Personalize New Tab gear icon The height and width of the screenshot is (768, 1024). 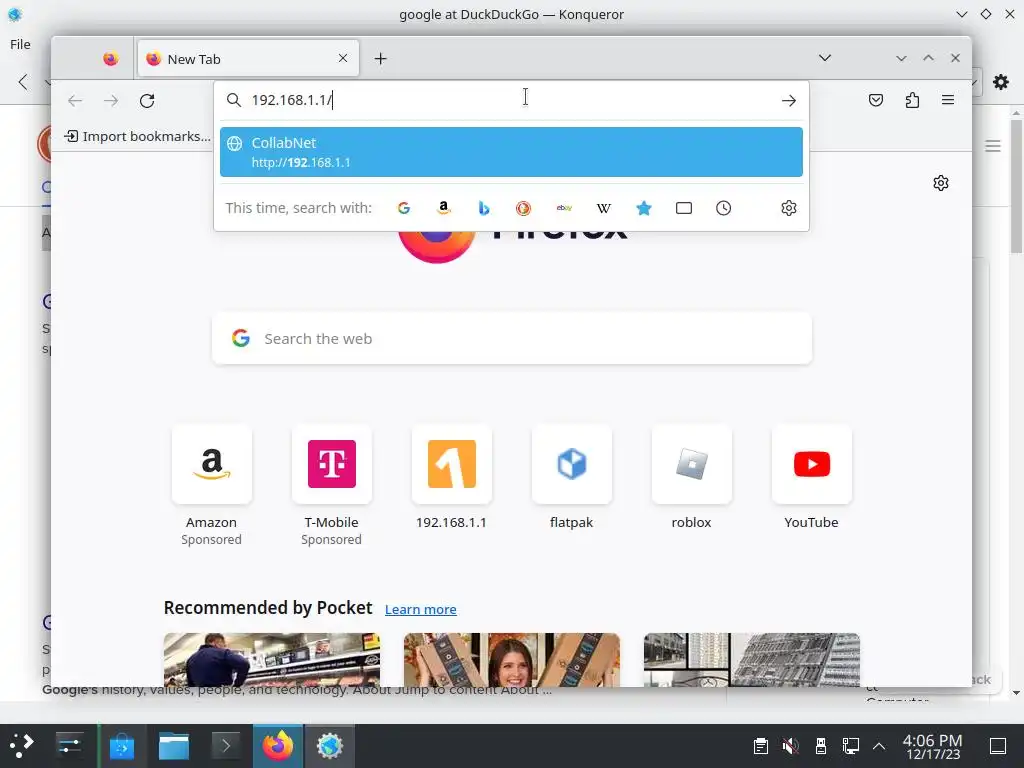click(940, 183)
